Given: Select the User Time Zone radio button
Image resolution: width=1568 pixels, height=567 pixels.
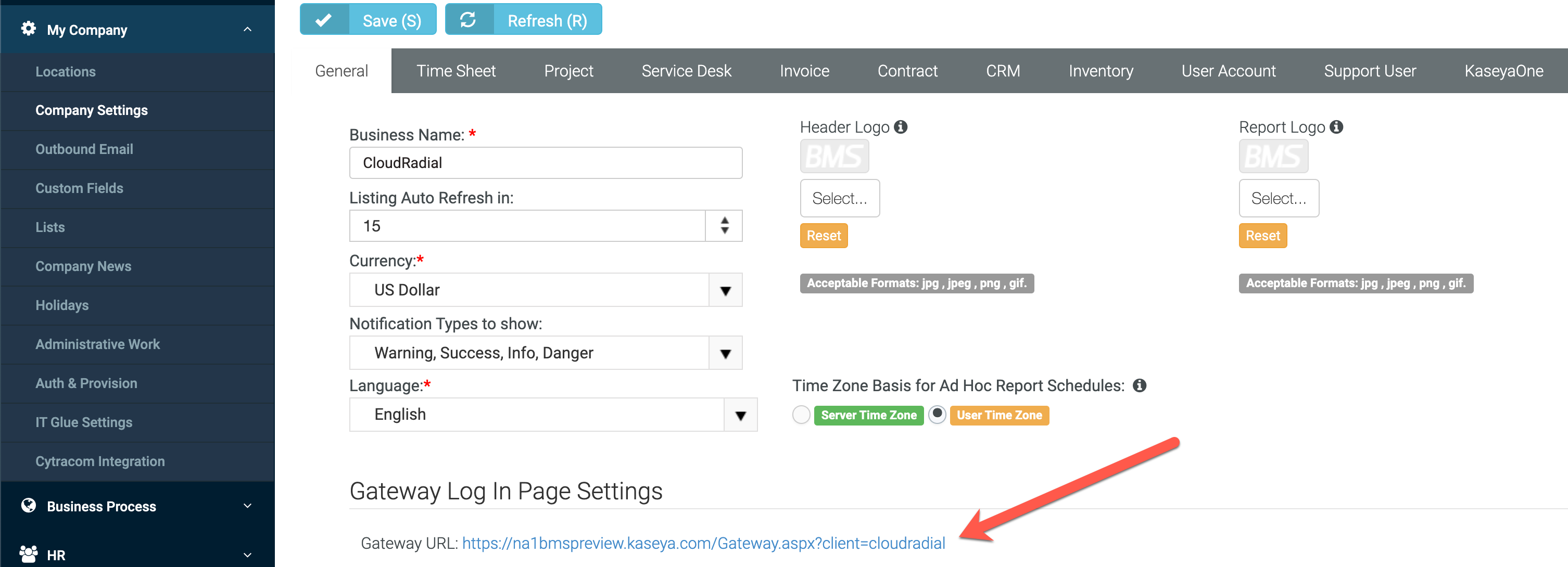Looking at the screenshot, I should pyautogui.click(x=938, y=415).
